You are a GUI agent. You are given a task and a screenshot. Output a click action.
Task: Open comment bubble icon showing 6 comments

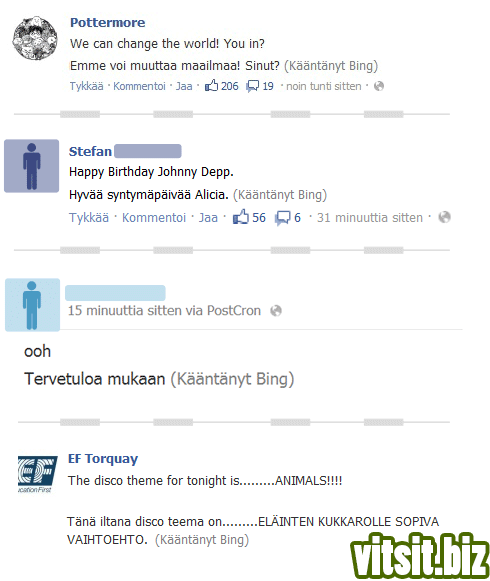(283, 218)
